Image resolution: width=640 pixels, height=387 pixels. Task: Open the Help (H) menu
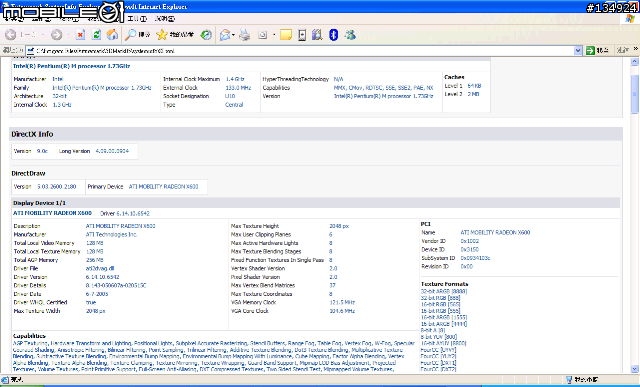tap(165, 19)
